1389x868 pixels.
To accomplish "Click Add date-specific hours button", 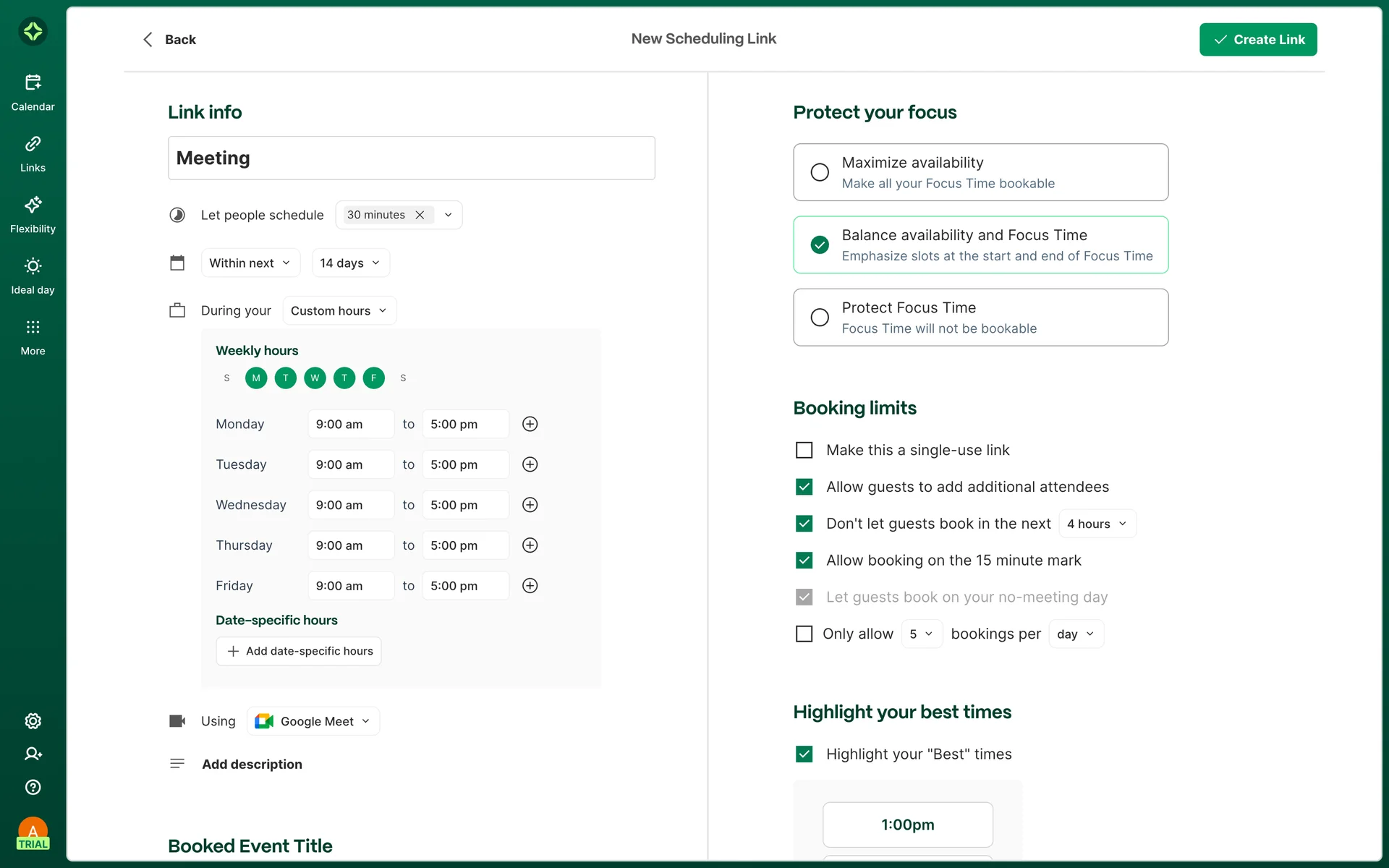I will coord(299,651).
